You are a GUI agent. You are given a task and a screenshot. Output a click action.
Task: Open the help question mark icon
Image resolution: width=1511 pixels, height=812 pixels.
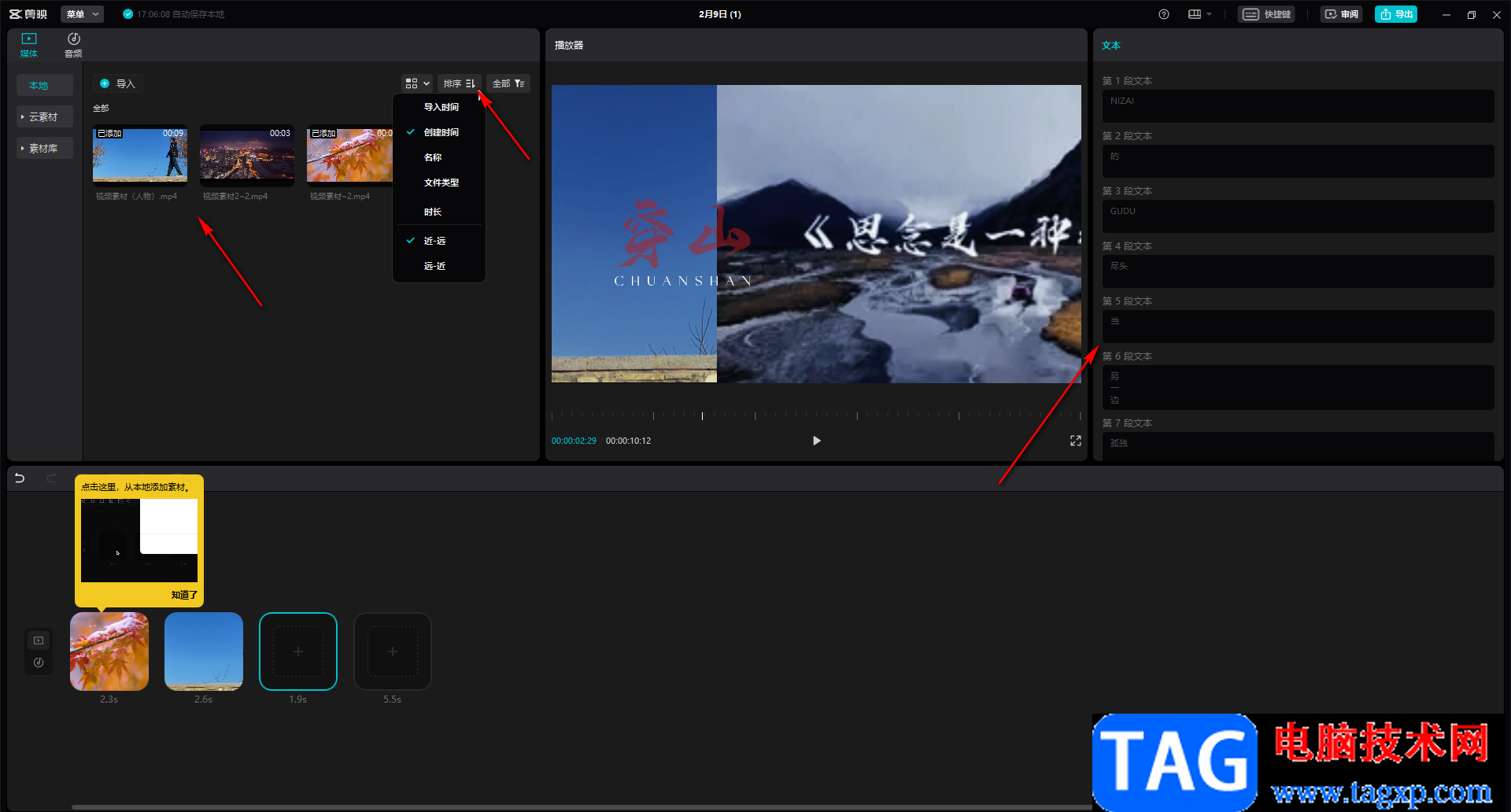[1164, 14]
